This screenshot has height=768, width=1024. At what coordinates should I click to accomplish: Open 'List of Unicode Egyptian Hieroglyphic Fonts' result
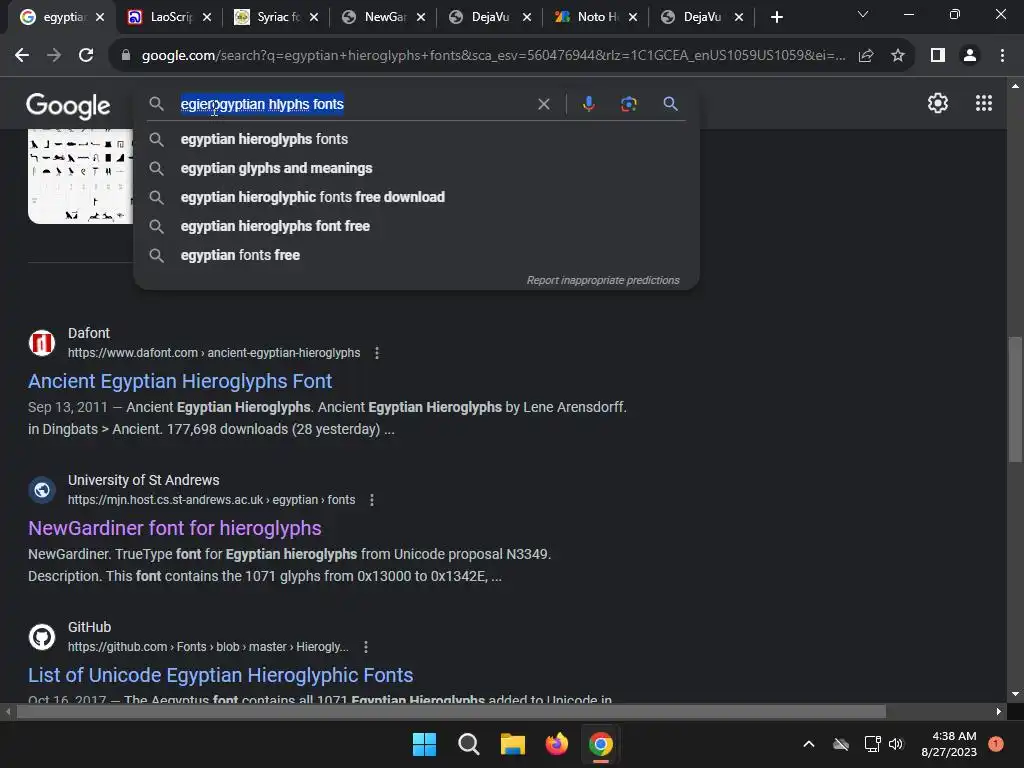[221, 675]
